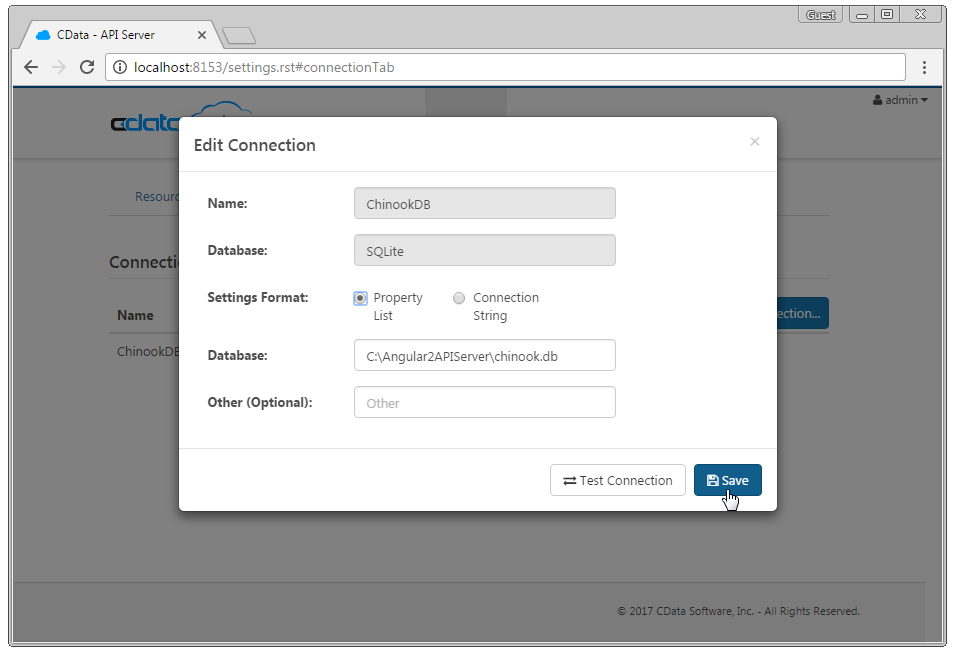
Task: Click the Save button
Action: point(727,480)
